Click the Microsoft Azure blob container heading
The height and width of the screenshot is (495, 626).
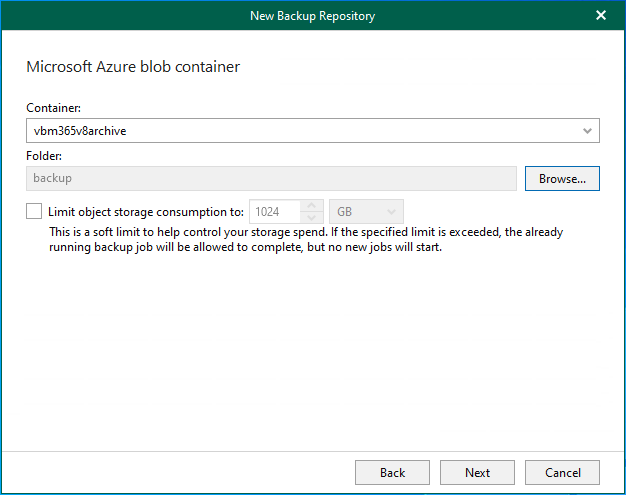tap(133, 67)
